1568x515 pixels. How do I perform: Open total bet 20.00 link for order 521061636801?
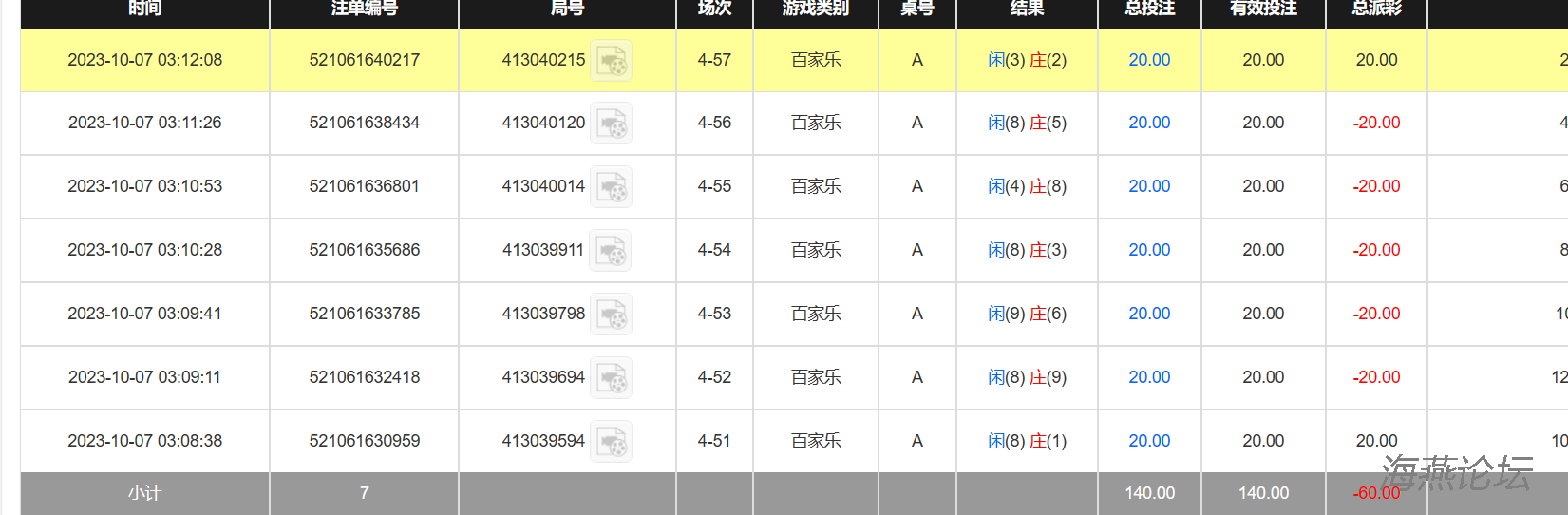coord(1149,186)
